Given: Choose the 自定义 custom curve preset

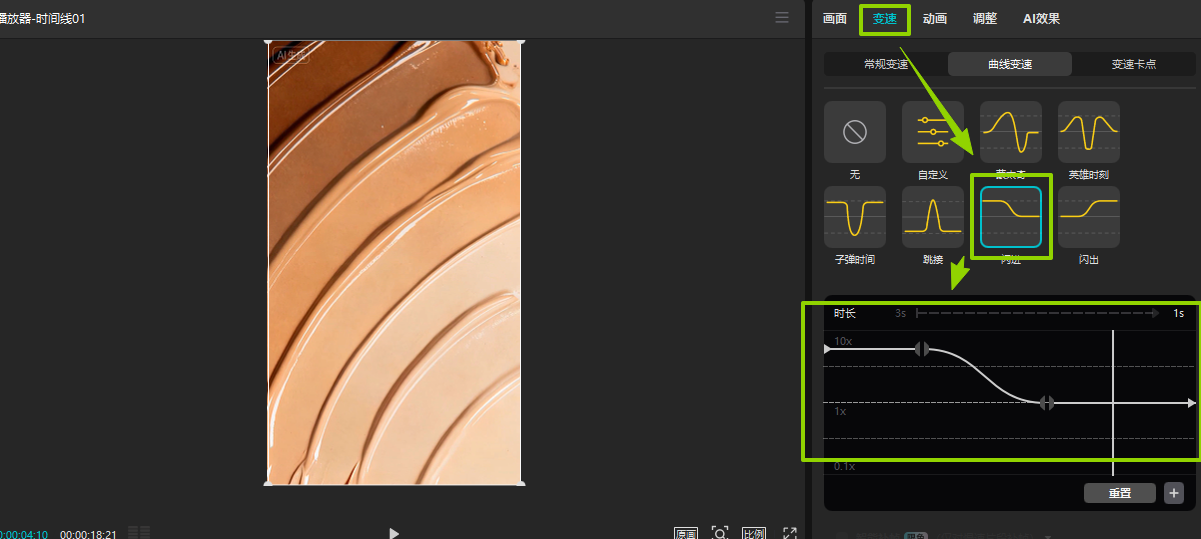Looking at the screenshot, I should point(932,132).
